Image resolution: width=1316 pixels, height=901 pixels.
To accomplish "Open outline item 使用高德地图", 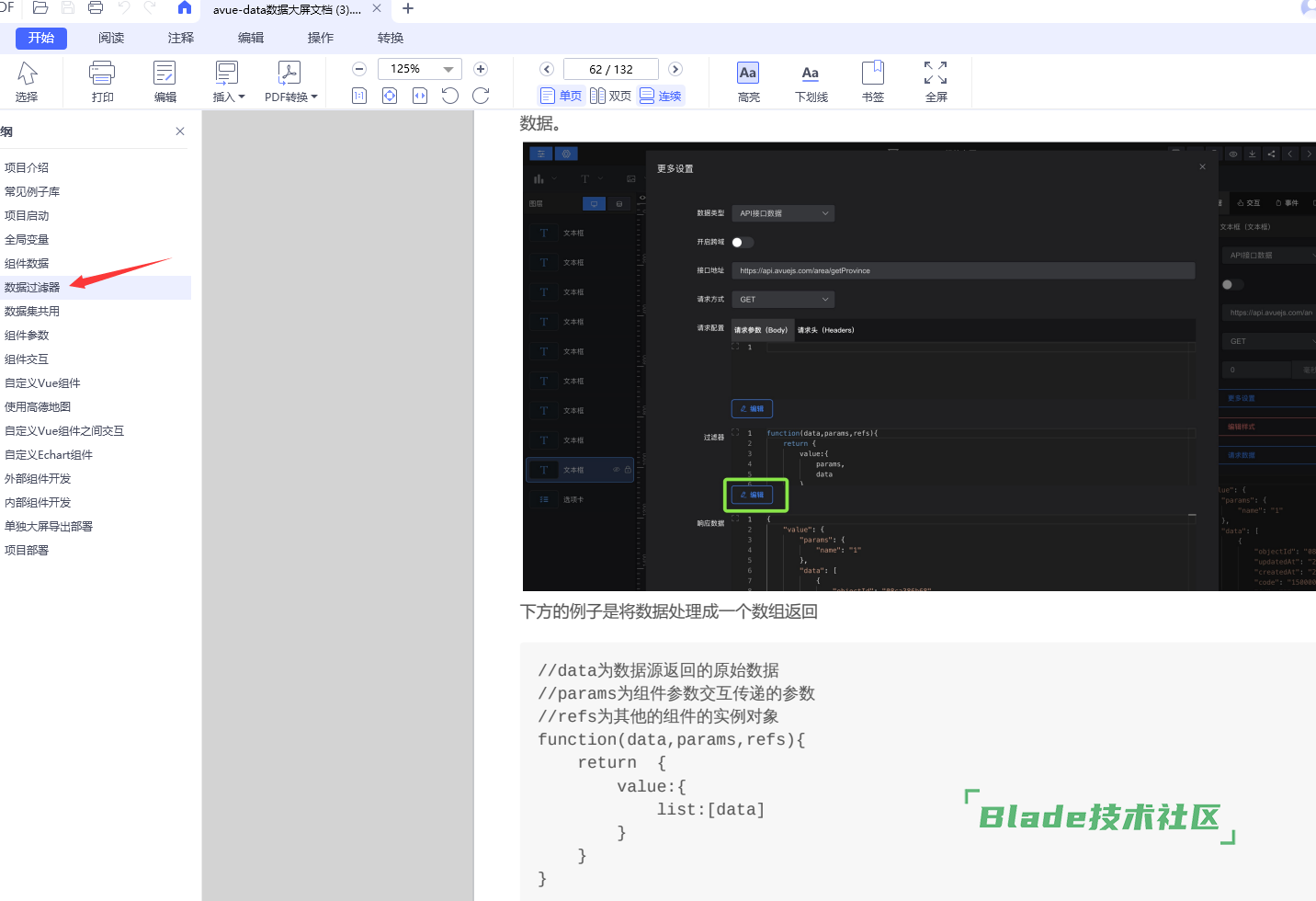I will click(38, 406).
